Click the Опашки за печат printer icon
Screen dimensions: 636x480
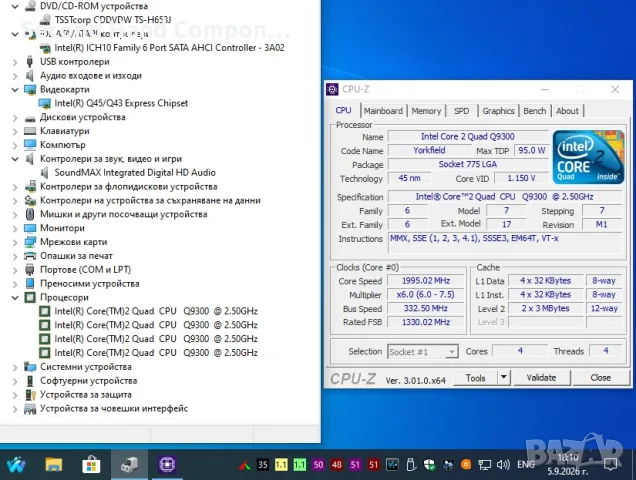coord(30,256)
